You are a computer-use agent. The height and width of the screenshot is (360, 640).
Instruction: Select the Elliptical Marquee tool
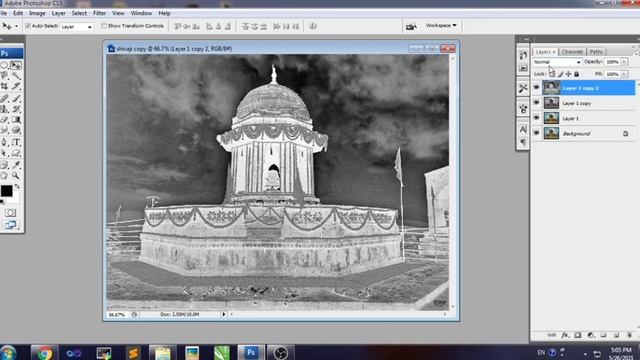click(4, 65)
